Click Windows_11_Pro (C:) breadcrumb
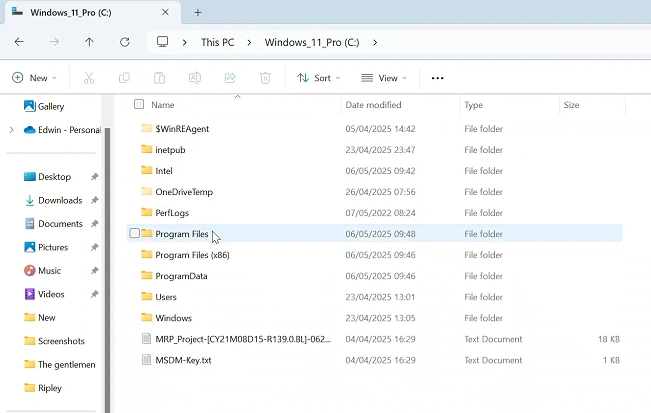651x413 pixels. (x=312, y=42)
